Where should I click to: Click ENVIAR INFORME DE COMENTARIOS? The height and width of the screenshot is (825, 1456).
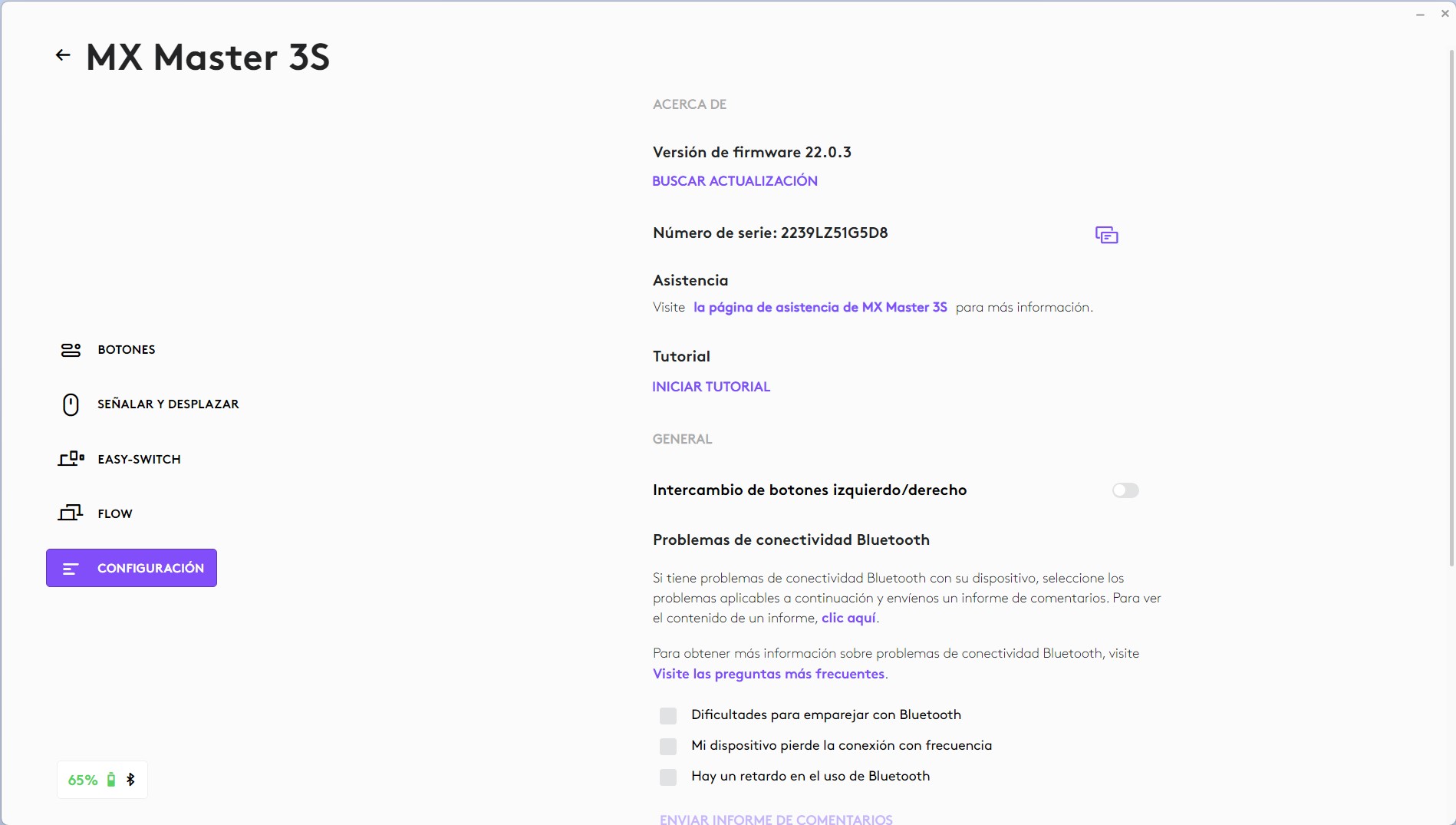[776, 819]
